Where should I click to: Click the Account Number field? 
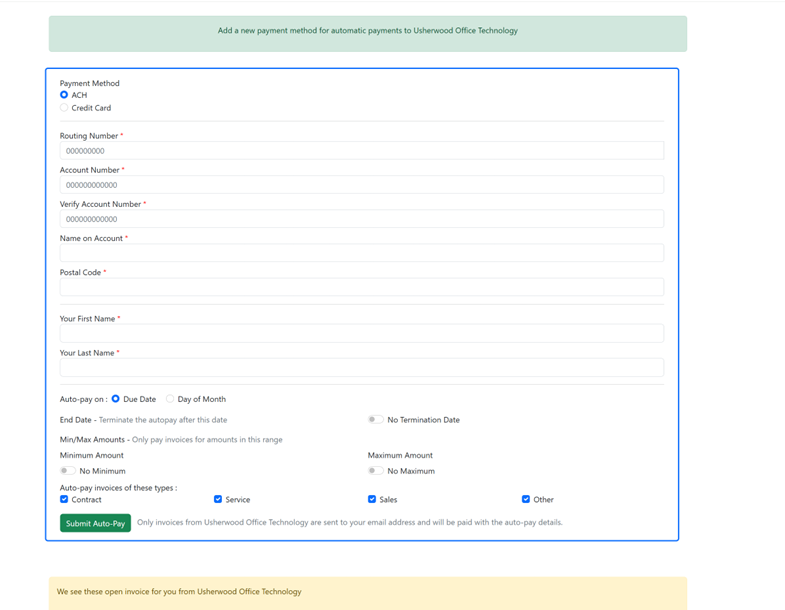pos(361,185)
